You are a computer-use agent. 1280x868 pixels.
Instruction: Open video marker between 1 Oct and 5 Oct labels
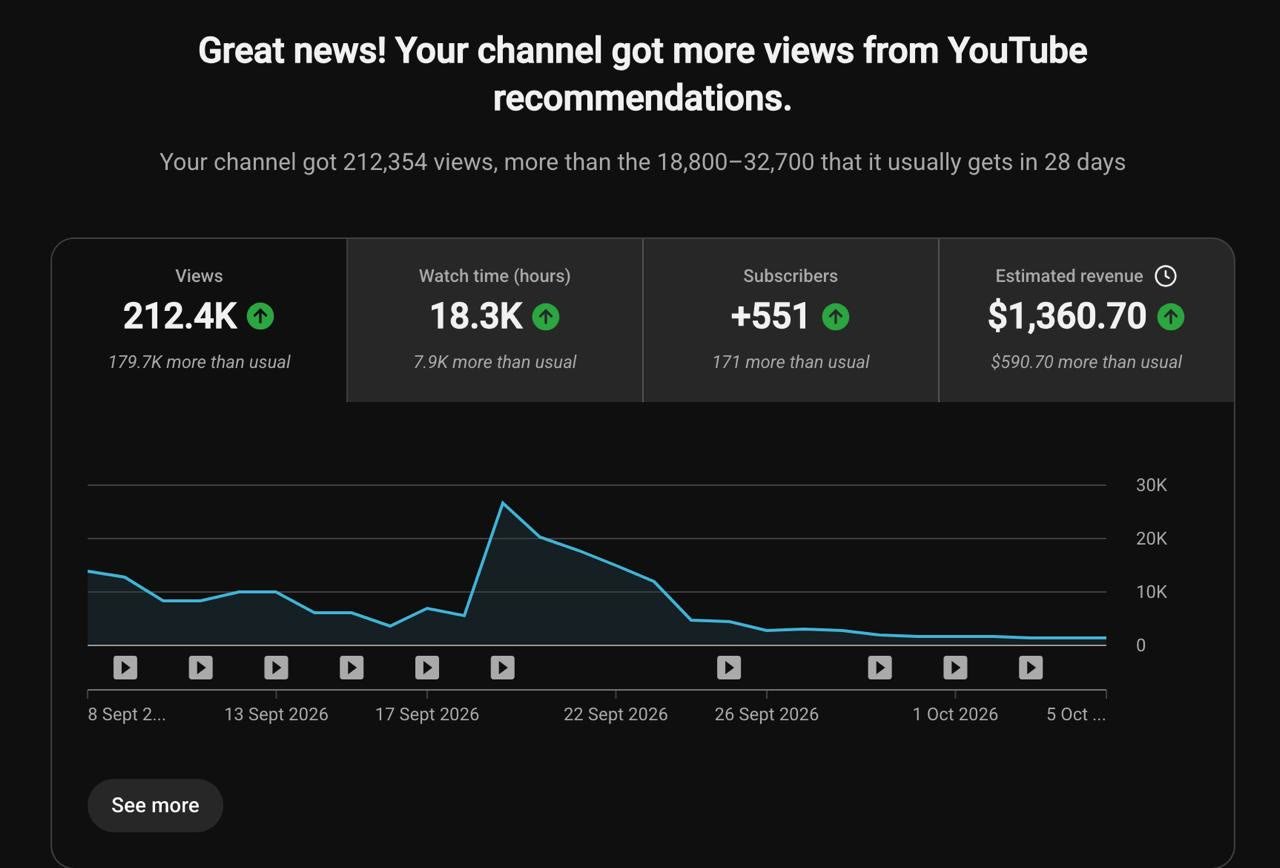(x=1031, y=667)
